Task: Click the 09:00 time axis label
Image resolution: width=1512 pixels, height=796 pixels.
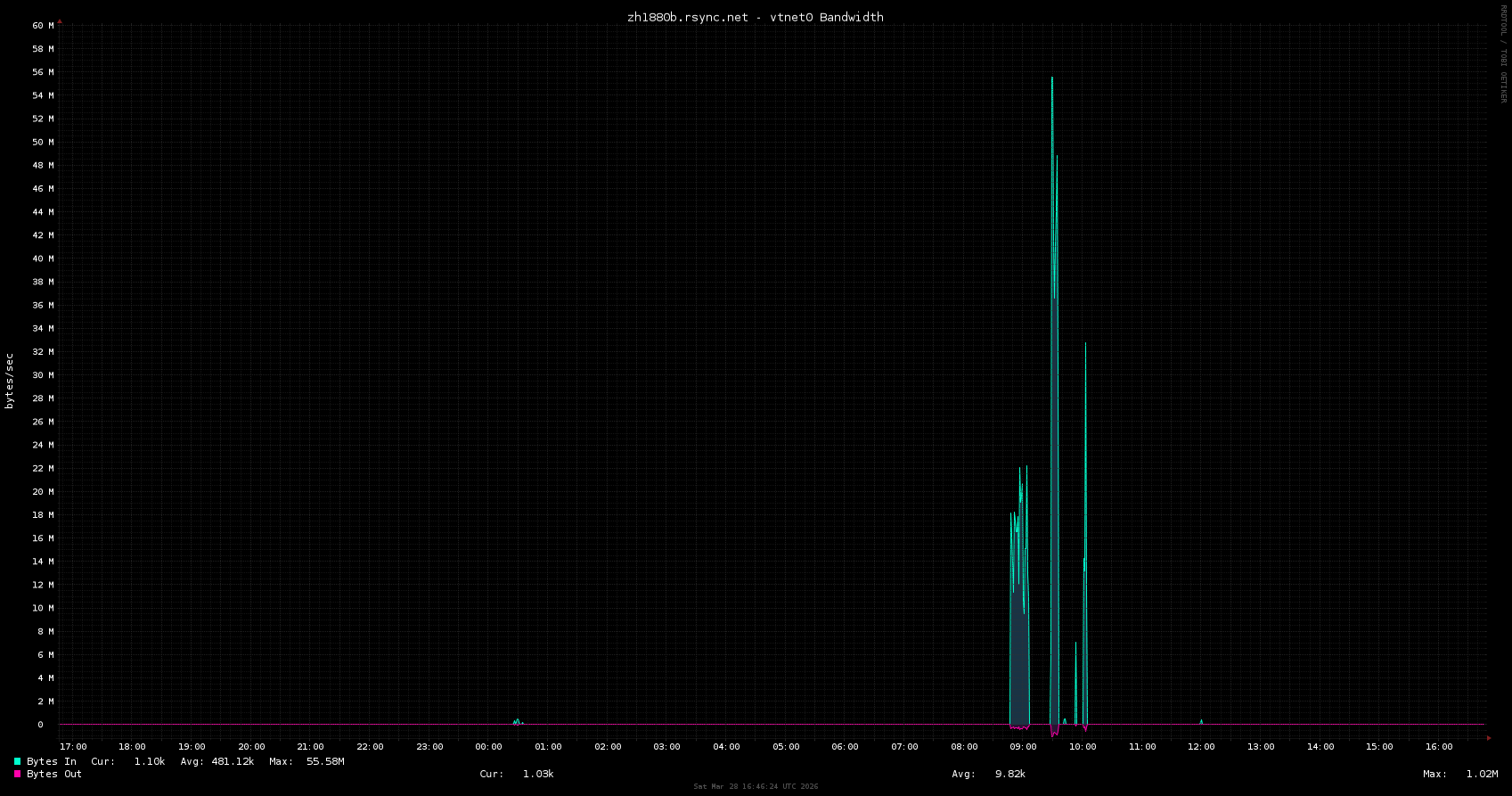Action: 1023,747
